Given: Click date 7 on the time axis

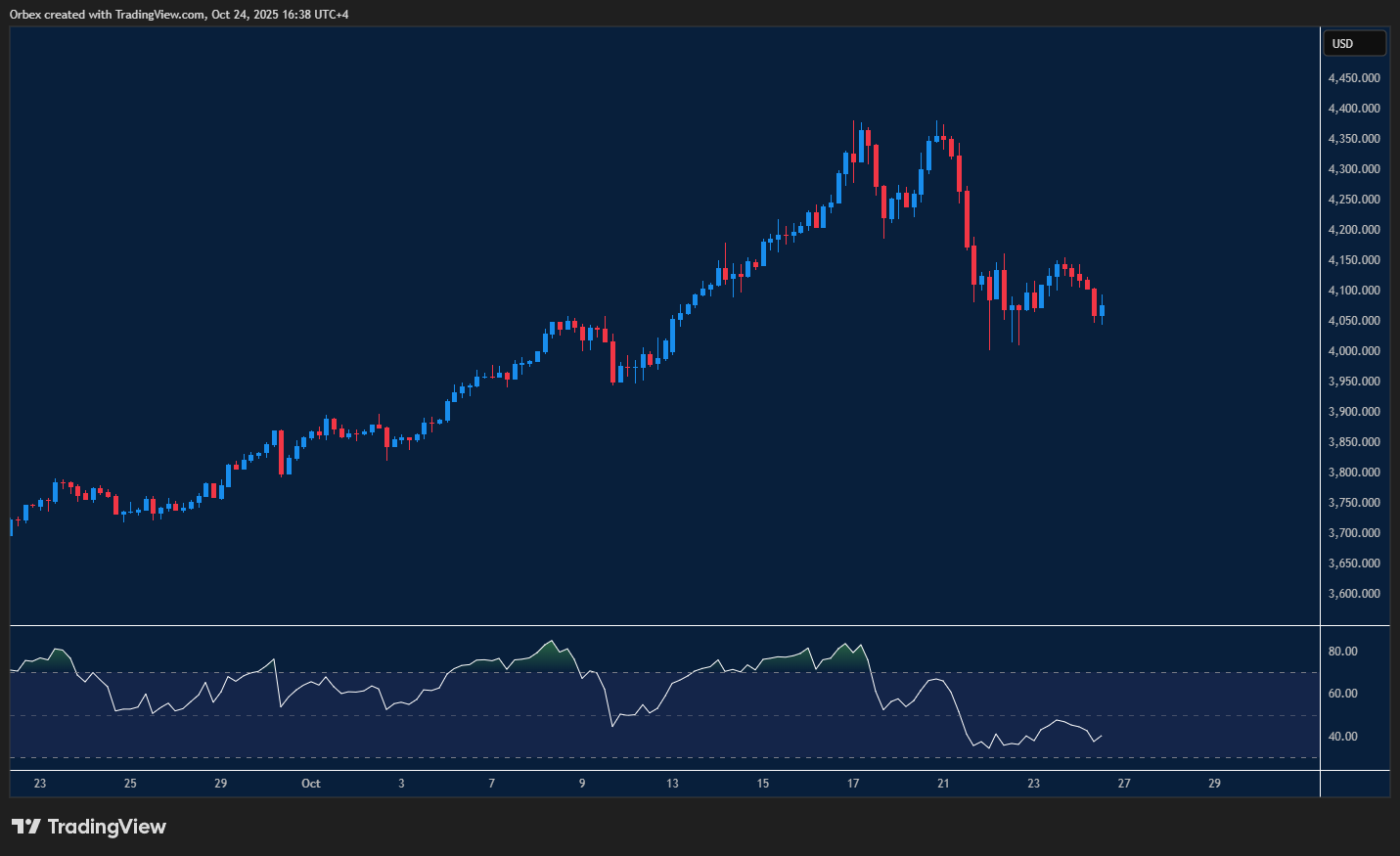Looking at the screenshot, I should (x=492, y=784).
